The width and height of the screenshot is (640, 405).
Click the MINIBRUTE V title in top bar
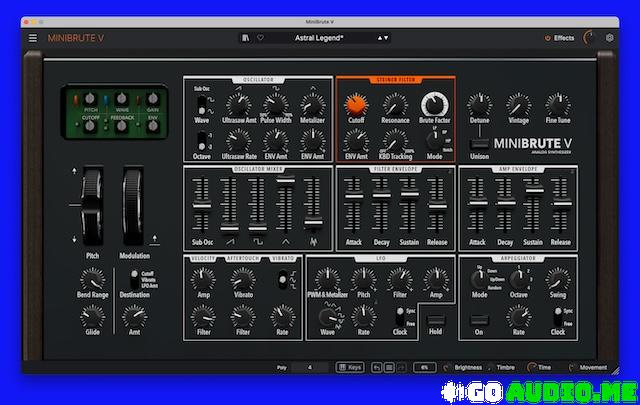click(76, 38)
